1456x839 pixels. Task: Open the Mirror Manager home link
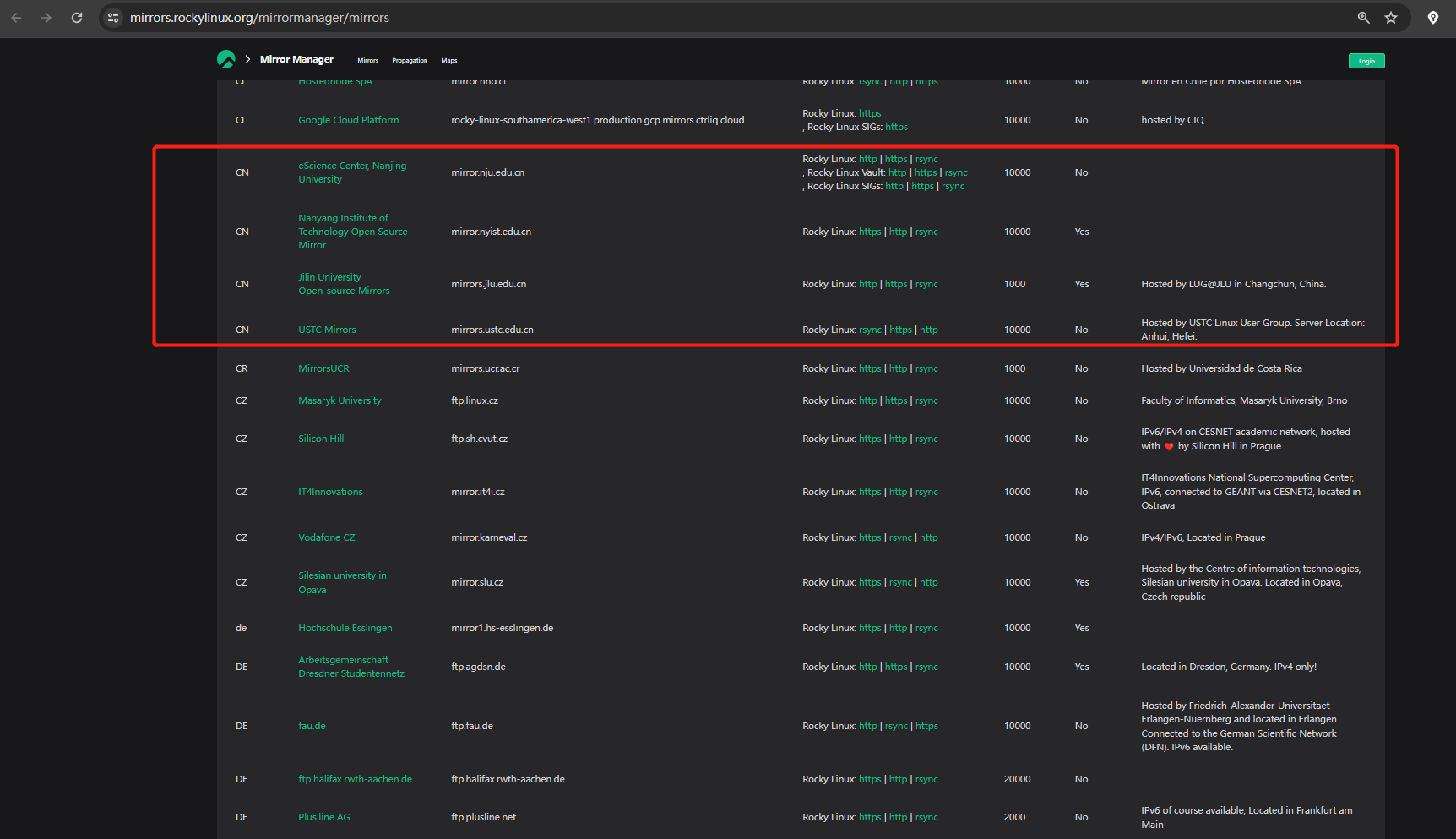[x=296, y=59]
